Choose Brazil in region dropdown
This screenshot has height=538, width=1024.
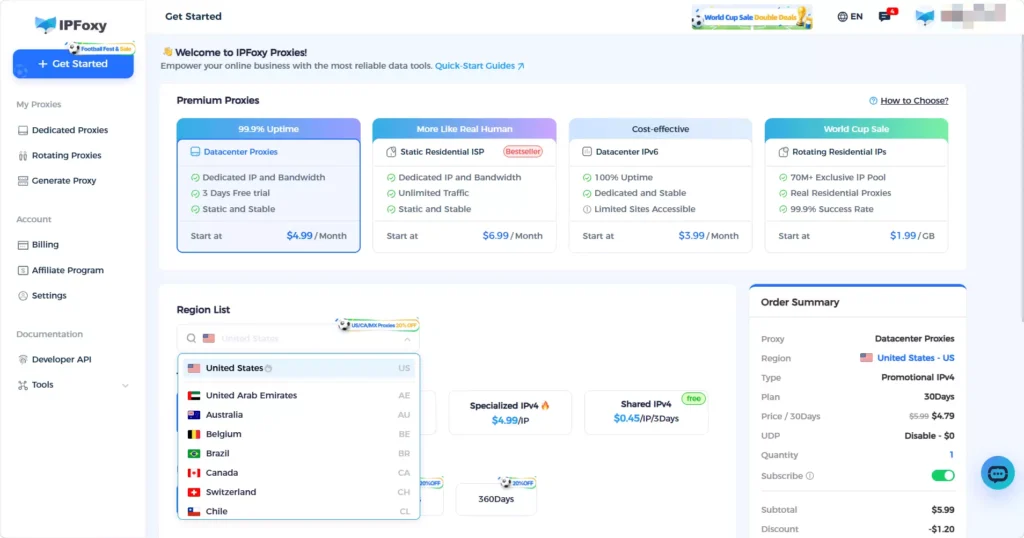coord(298,453)
